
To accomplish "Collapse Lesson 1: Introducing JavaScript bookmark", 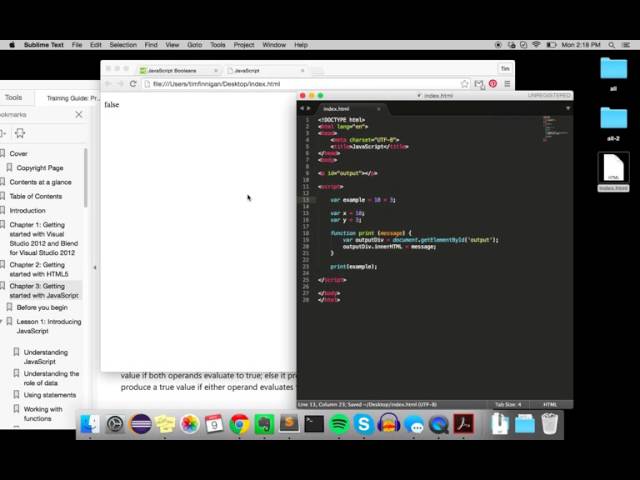I will pyautogui.click(x=1, y=322).
